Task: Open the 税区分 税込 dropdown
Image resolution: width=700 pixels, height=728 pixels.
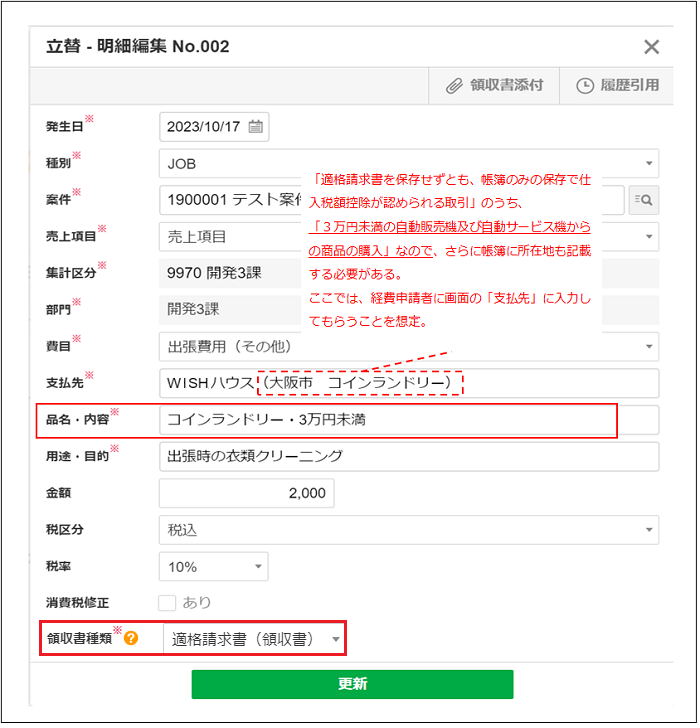Action: click(408, 530)
